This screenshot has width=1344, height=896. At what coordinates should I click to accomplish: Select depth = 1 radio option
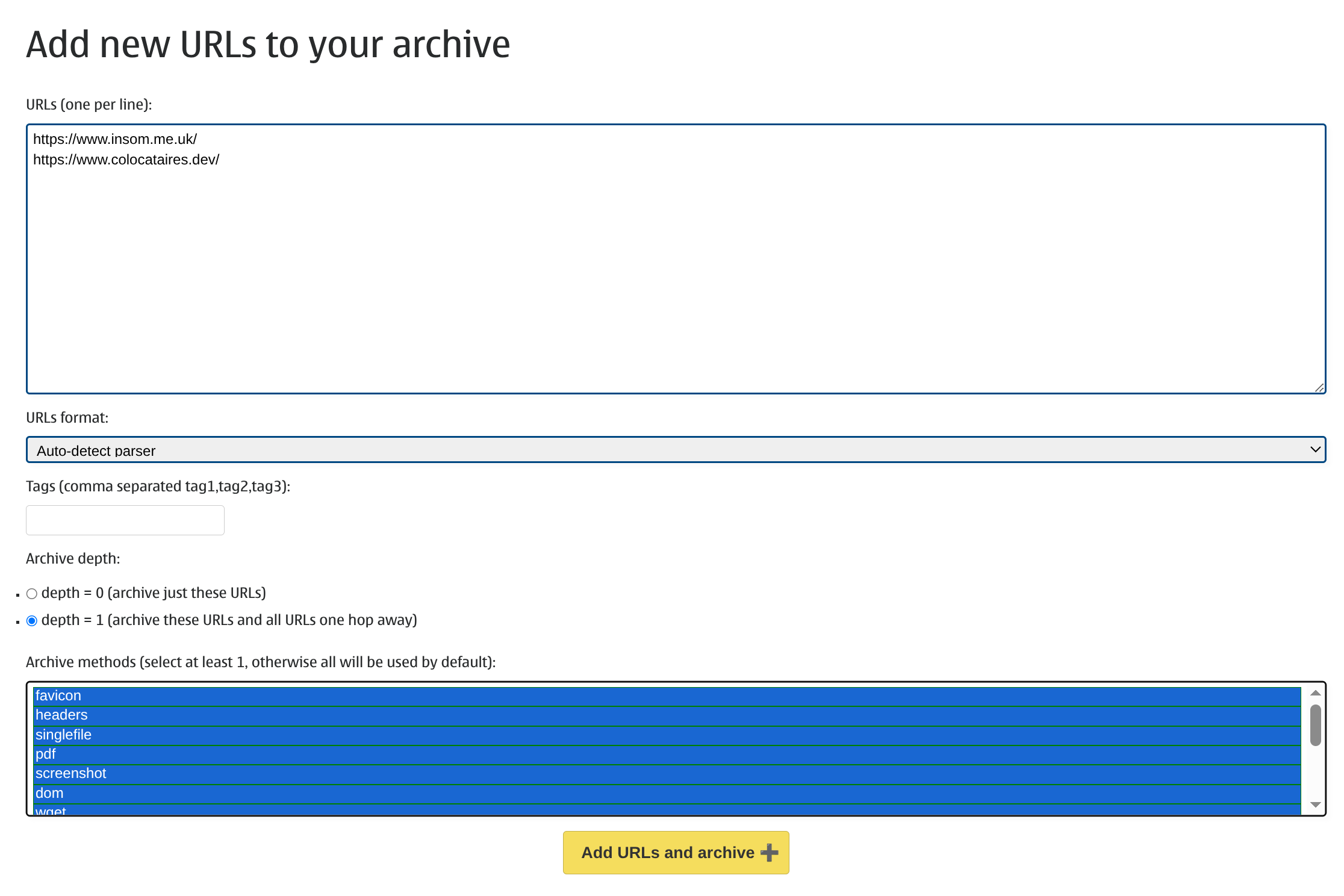click(x=32, y=621)
